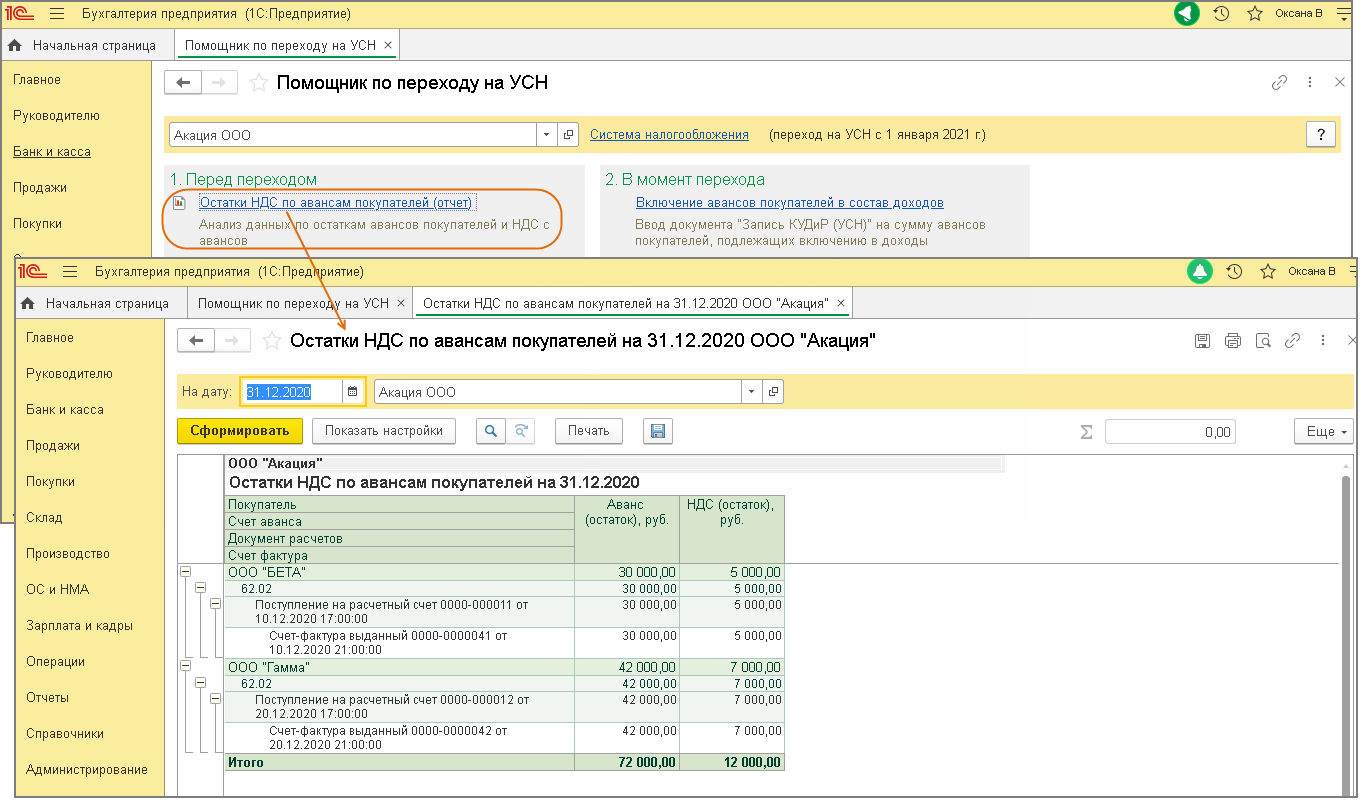1361x800 pixels.
Task: Open three-dots more menu of report
Action: coord(1323,341)
